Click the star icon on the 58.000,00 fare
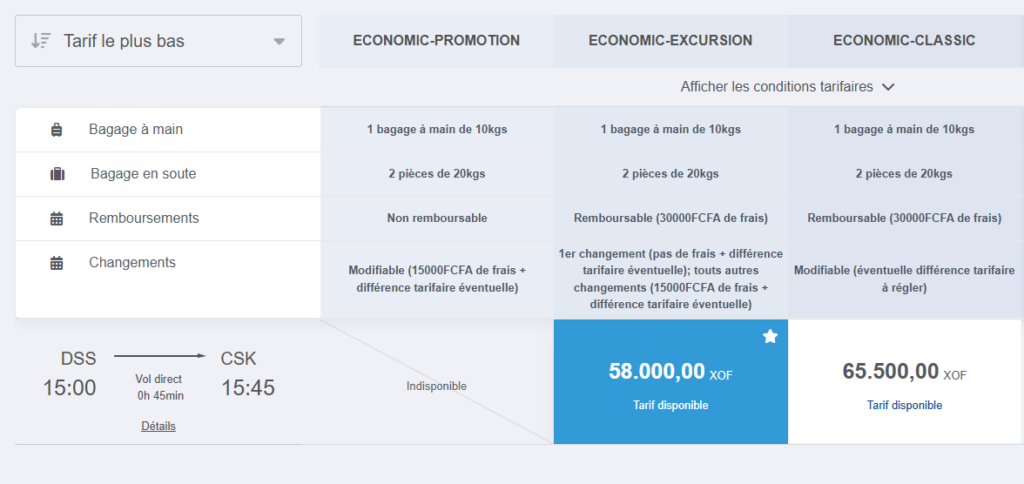The height and width of the screenshot is (484, 1024). [x=770, y=337]
